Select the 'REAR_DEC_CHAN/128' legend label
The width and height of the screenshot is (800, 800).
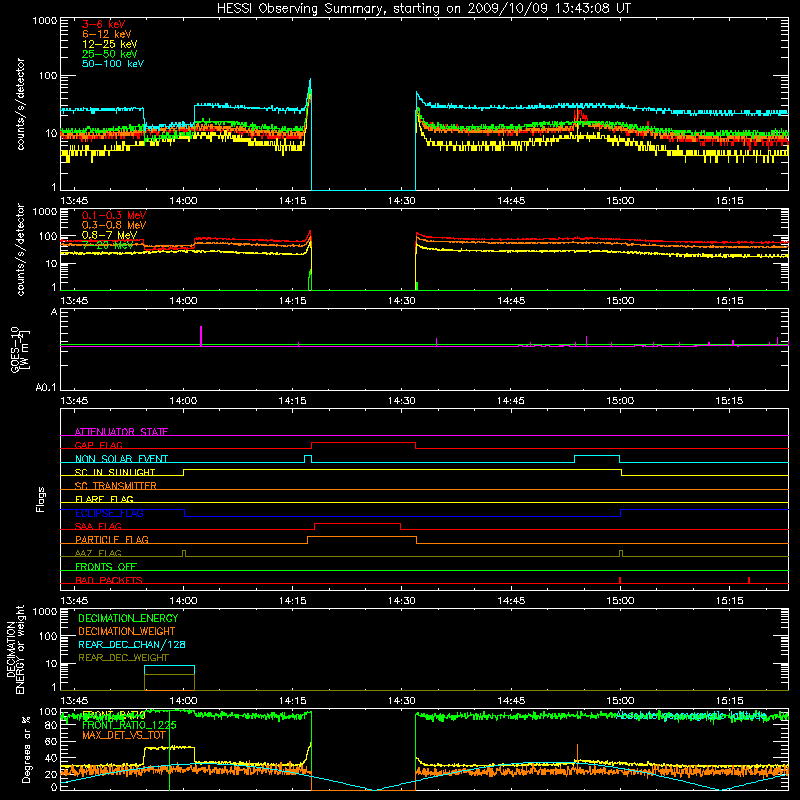(132, 645)
